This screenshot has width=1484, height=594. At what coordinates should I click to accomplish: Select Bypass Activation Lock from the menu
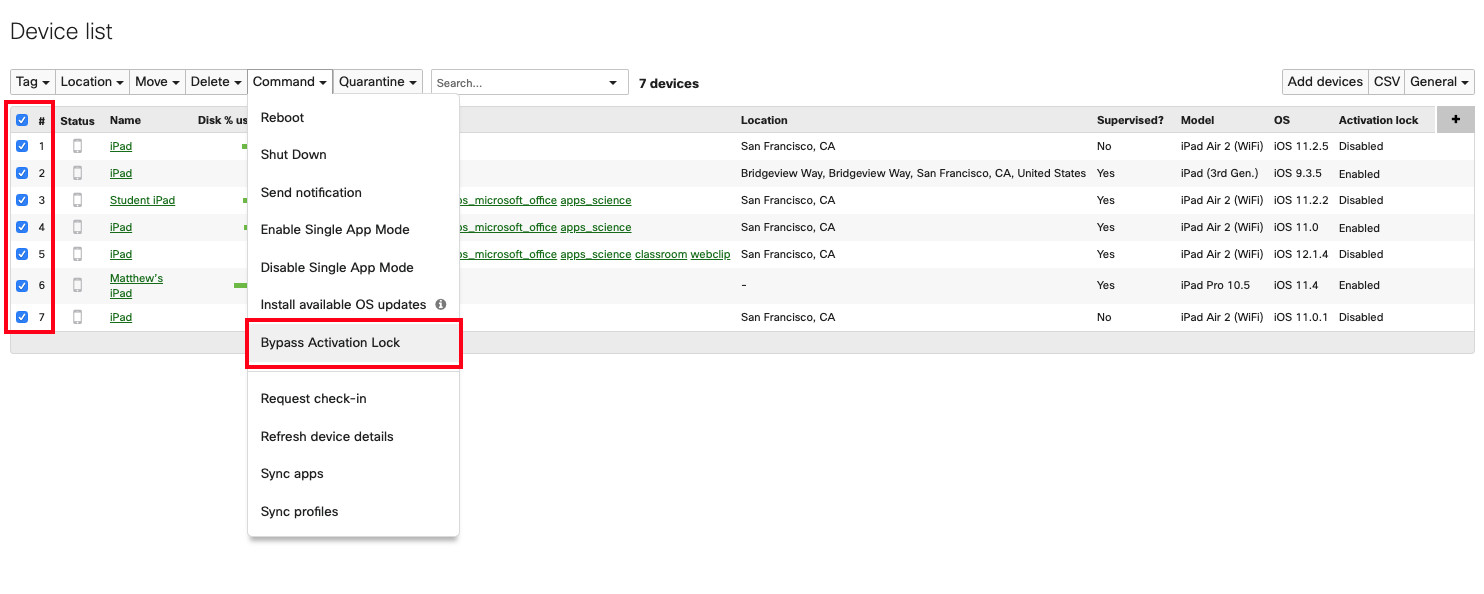[330, 342]
